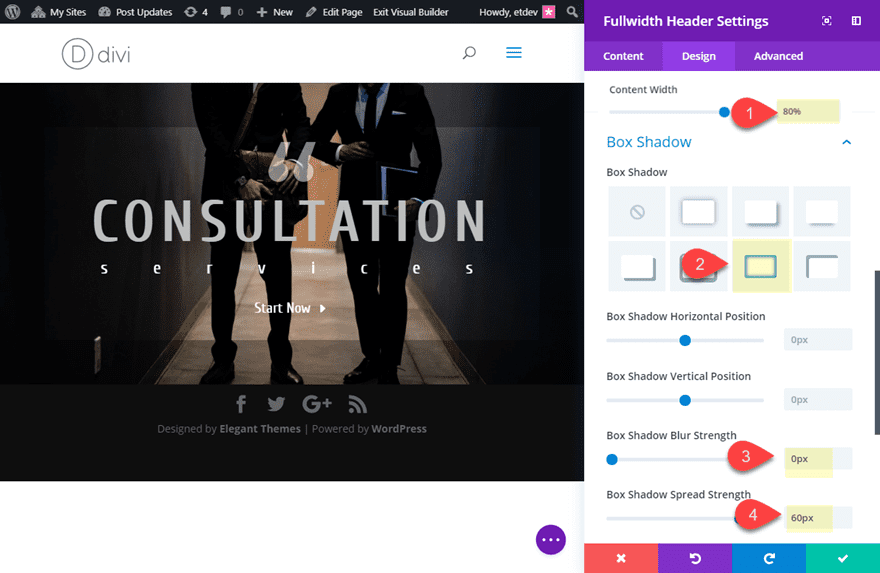Image resolution: width=880 pixels, height=573 pixels.
Task: Edit Box Shadow Vertical Position value field
Action: coord(818,400)
